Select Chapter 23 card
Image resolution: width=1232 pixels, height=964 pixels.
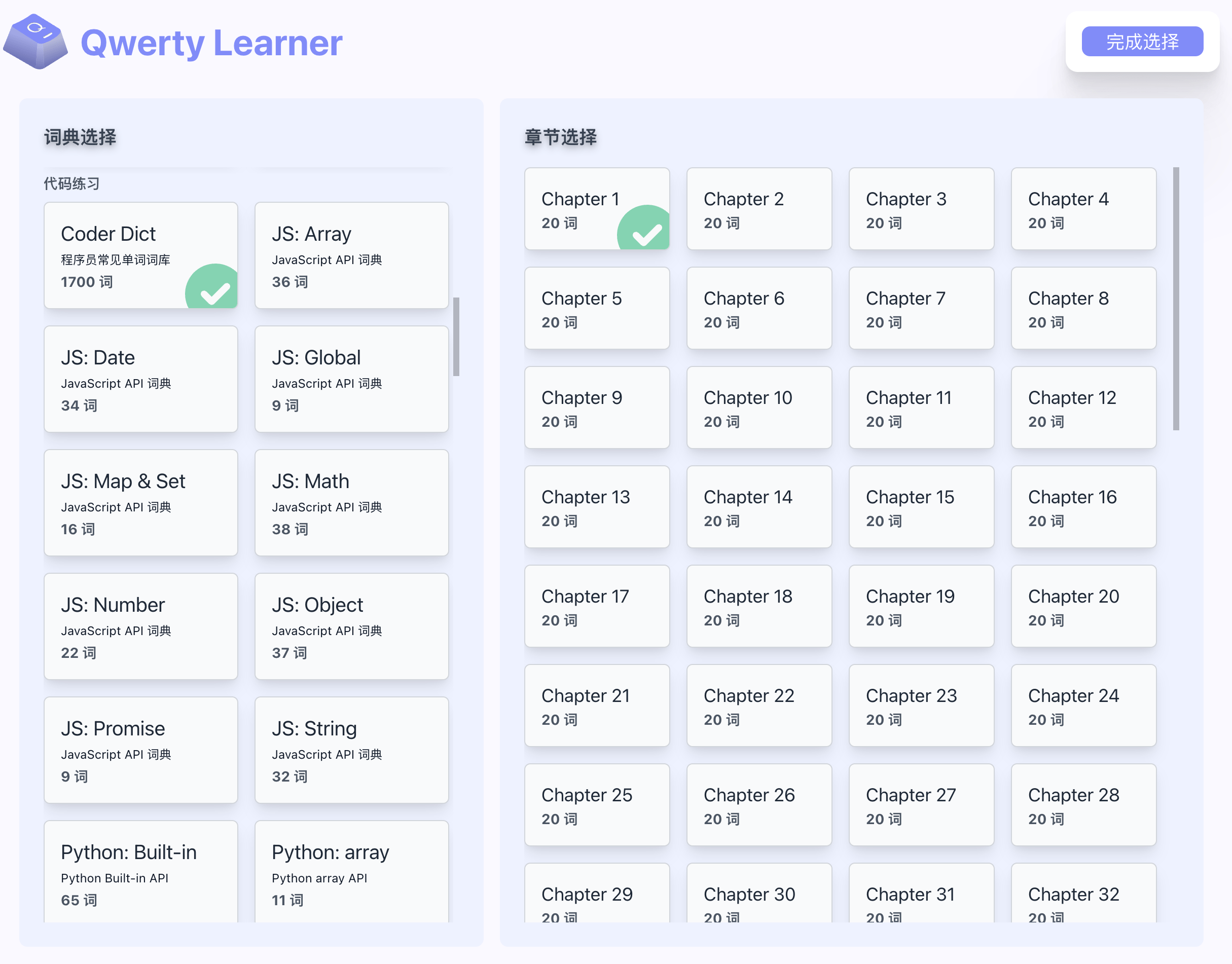click(921, 706)
